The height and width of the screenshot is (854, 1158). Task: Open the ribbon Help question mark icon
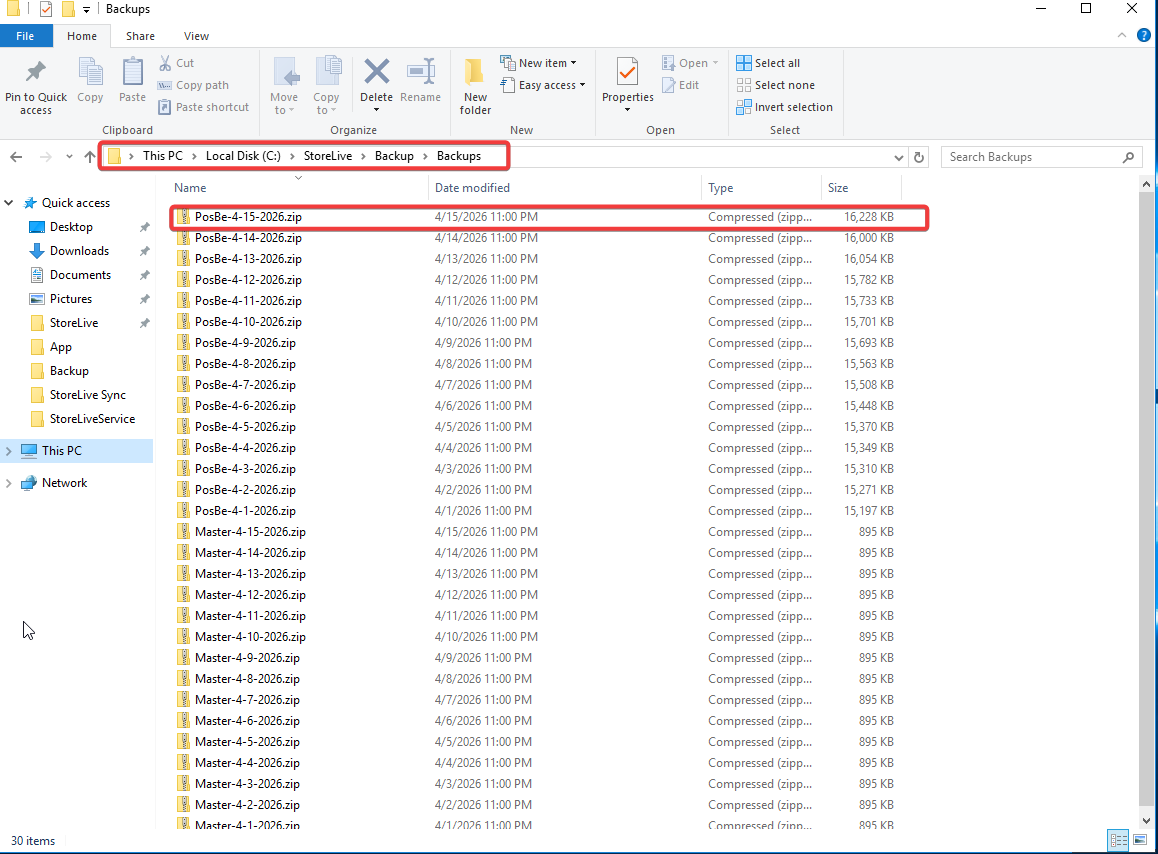pyautogui.click(x=1144, y=36)
